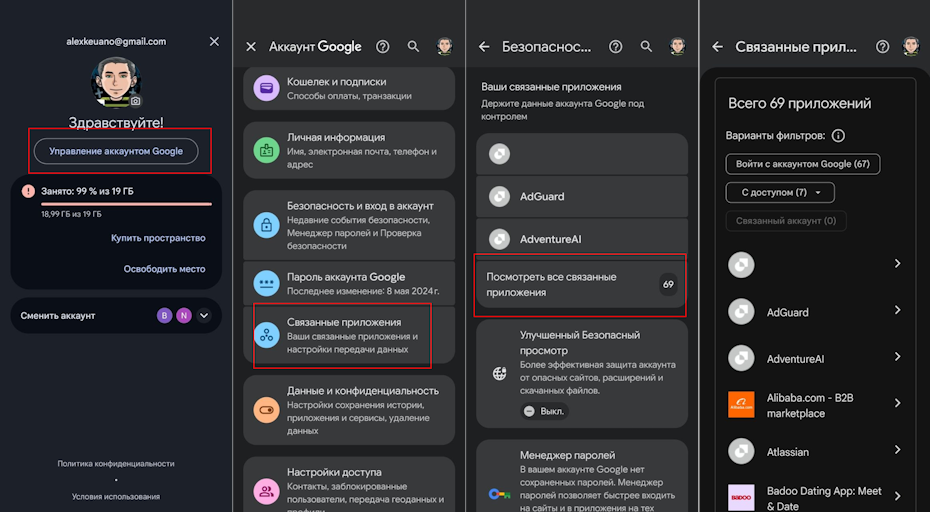Go back from Связанные приложения screen
This screenshot has height=512, width=930.
pos(718,46)
